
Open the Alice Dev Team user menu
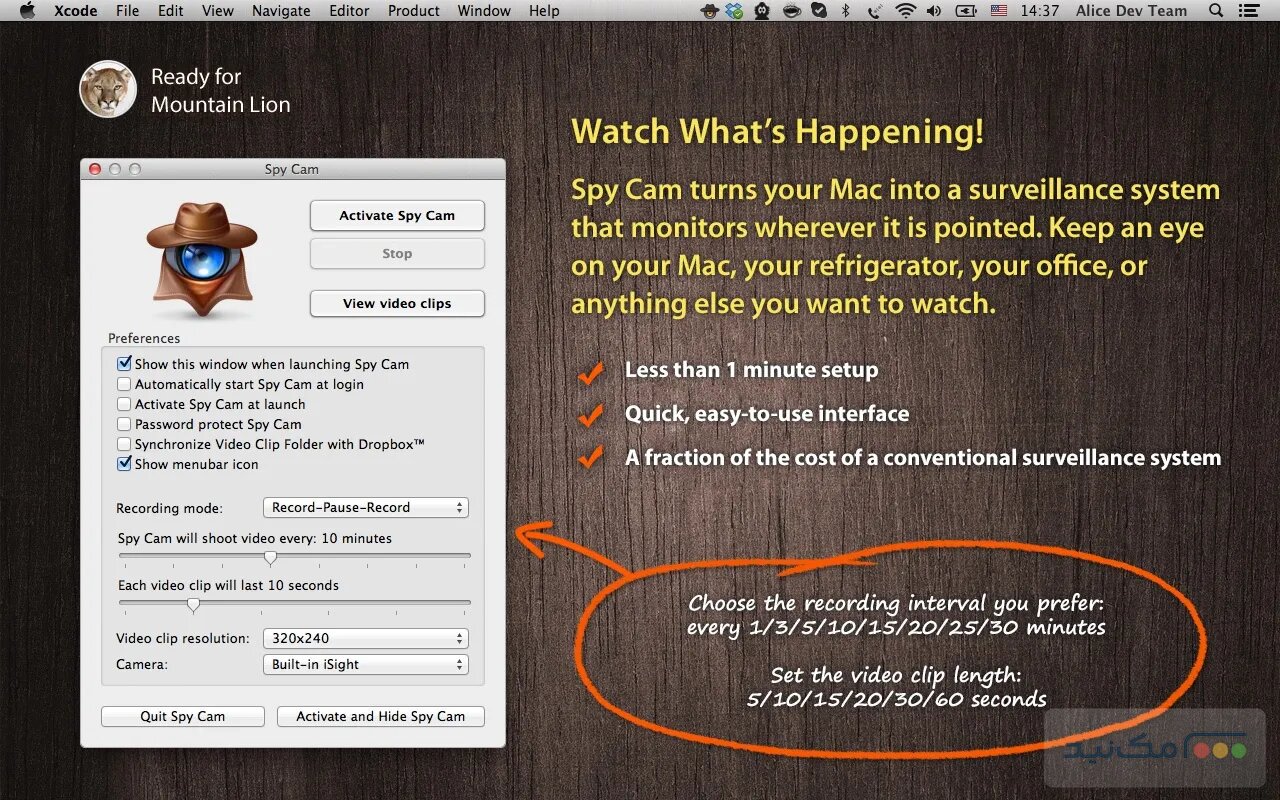click(1131, 11)
